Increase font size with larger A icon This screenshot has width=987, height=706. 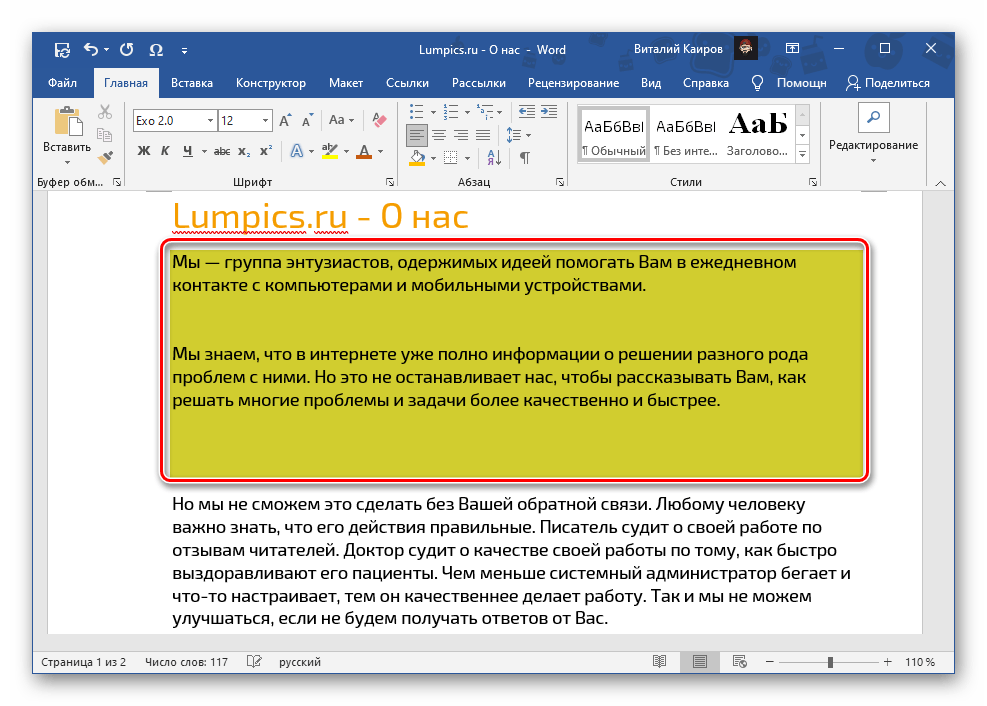point(285,120)
